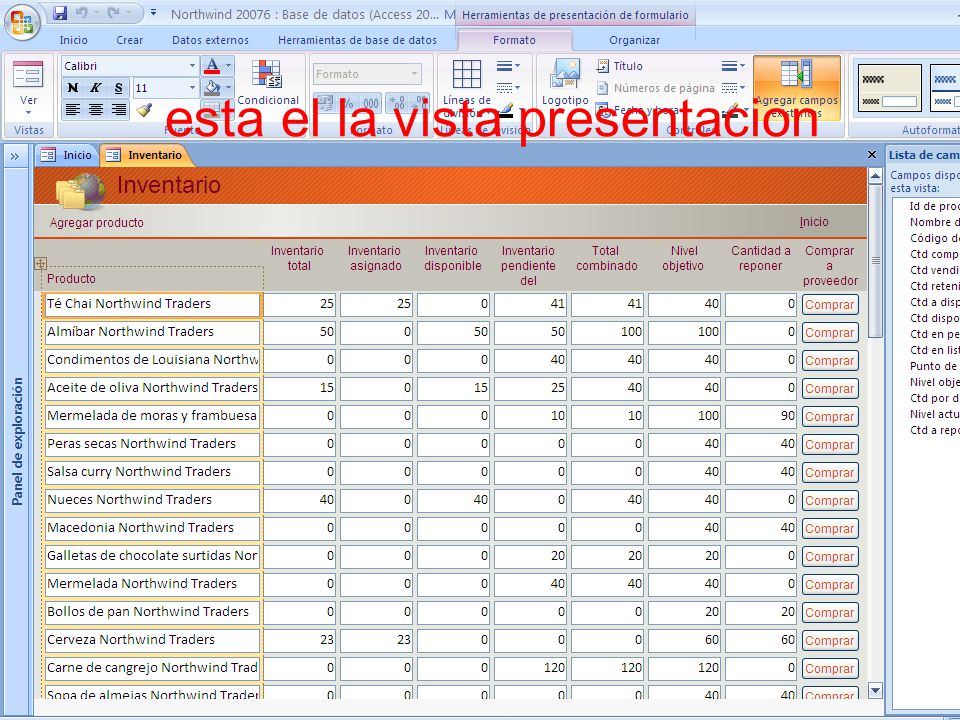Center align text
Screen dimensions: 960x720
pyautogui.click(x=96, y=110)
